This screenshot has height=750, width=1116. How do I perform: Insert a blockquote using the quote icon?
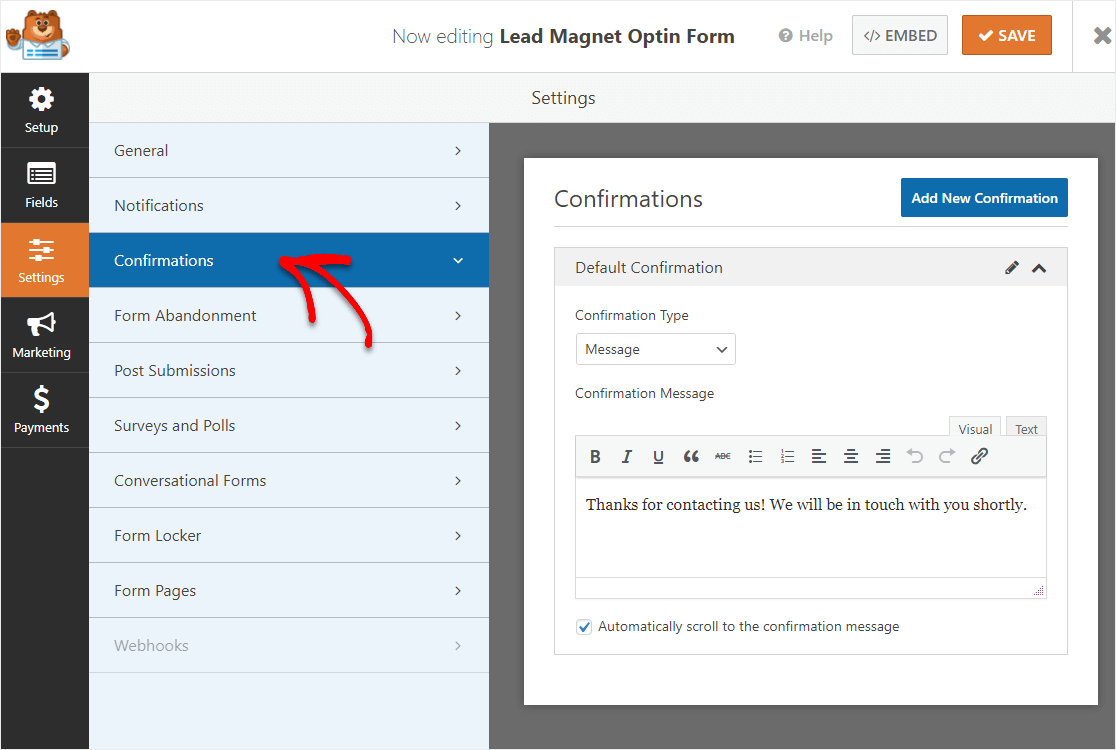691,457
